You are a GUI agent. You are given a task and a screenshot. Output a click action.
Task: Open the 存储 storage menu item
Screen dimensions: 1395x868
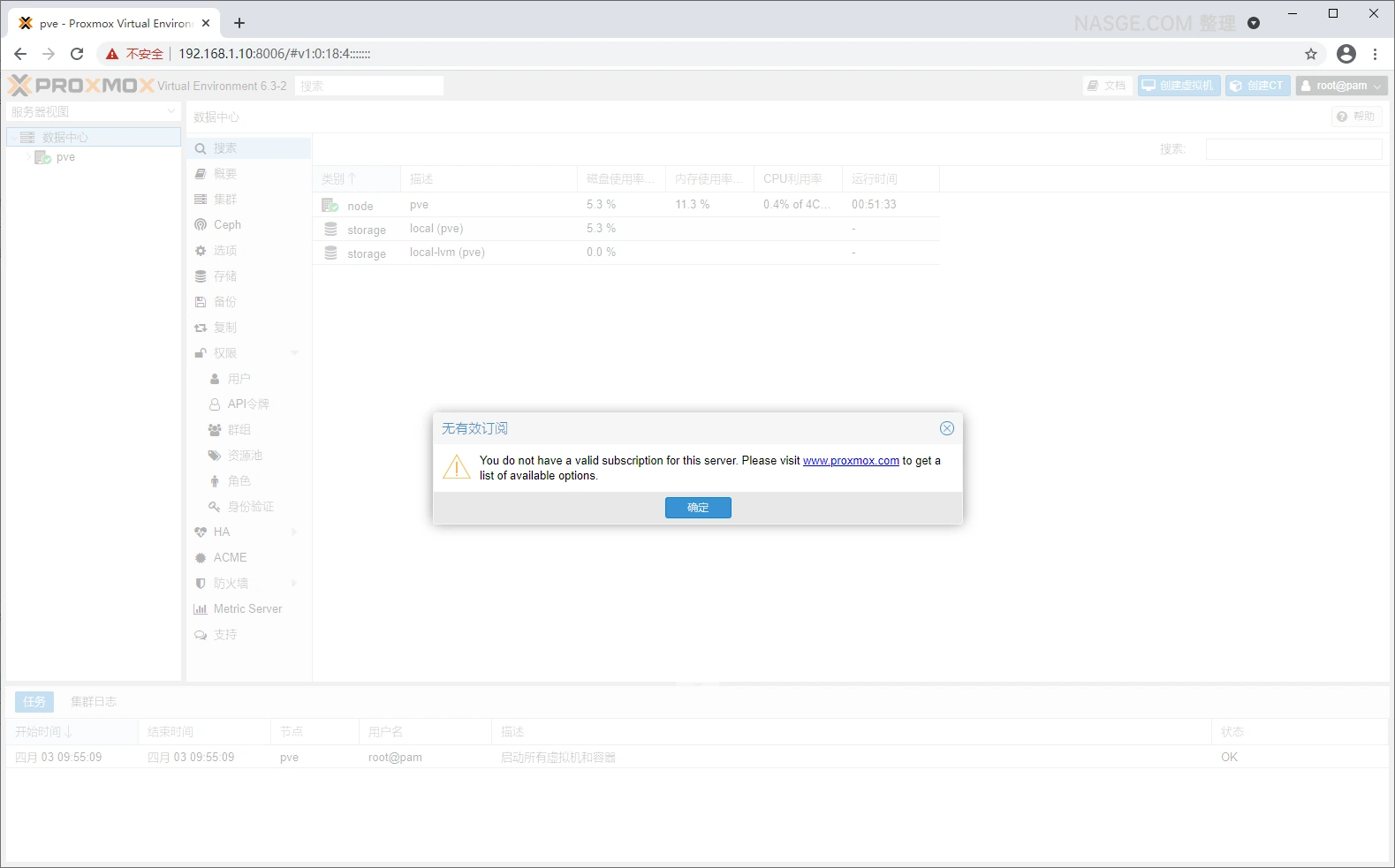(249, 276)
